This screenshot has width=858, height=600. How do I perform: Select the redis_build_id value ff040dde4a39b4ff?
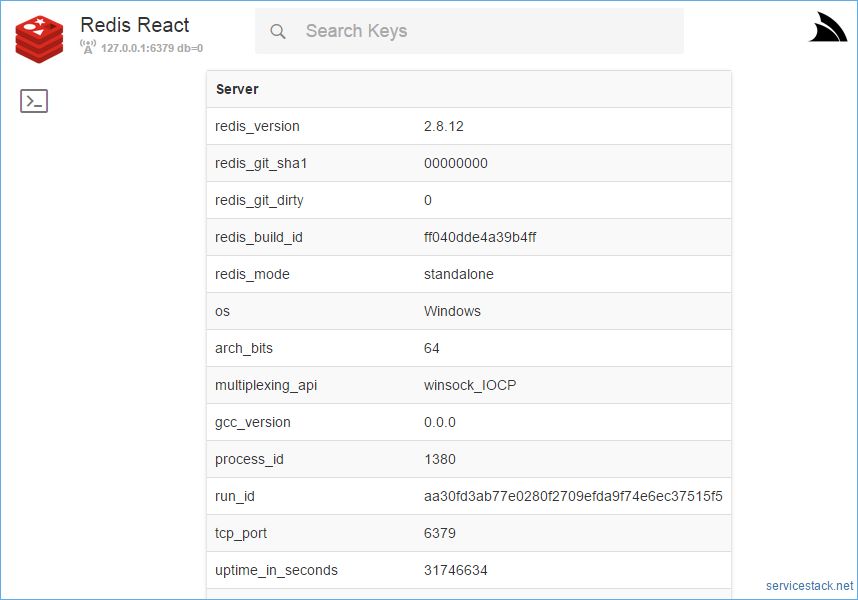(482, 237)
